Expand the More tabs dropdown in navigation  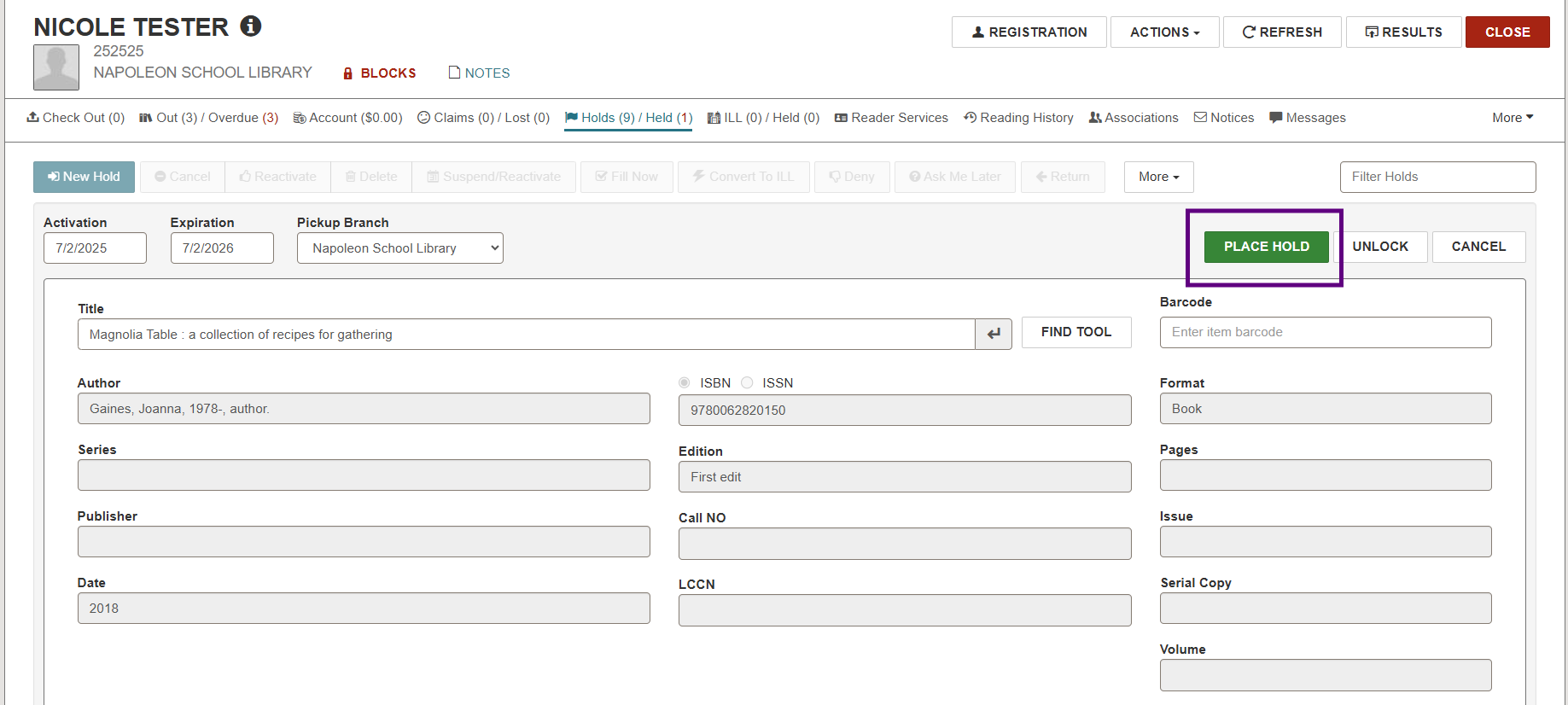1513,118
